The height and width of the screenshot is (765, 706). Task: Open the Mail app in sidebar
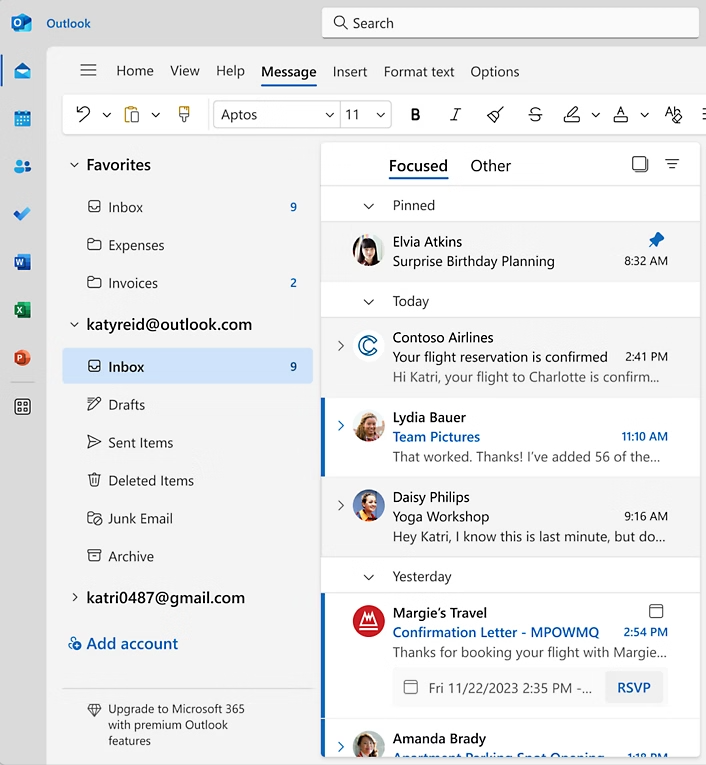coord(22,71)
